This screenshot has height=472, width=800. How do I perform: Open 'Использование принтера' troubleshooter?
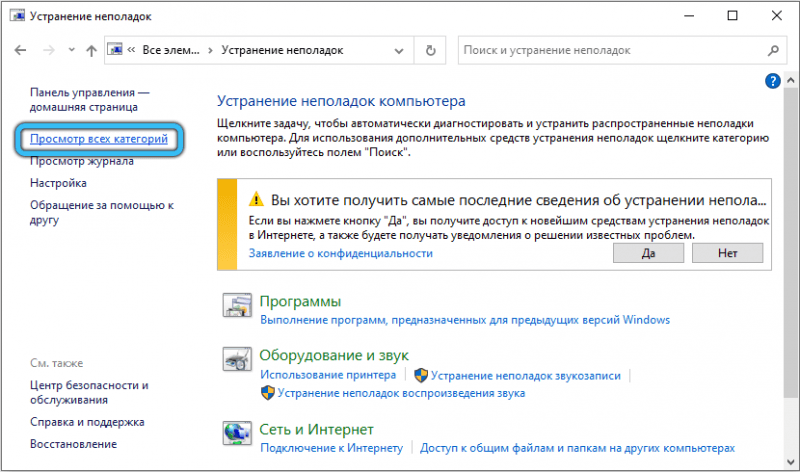coord(328,375)
